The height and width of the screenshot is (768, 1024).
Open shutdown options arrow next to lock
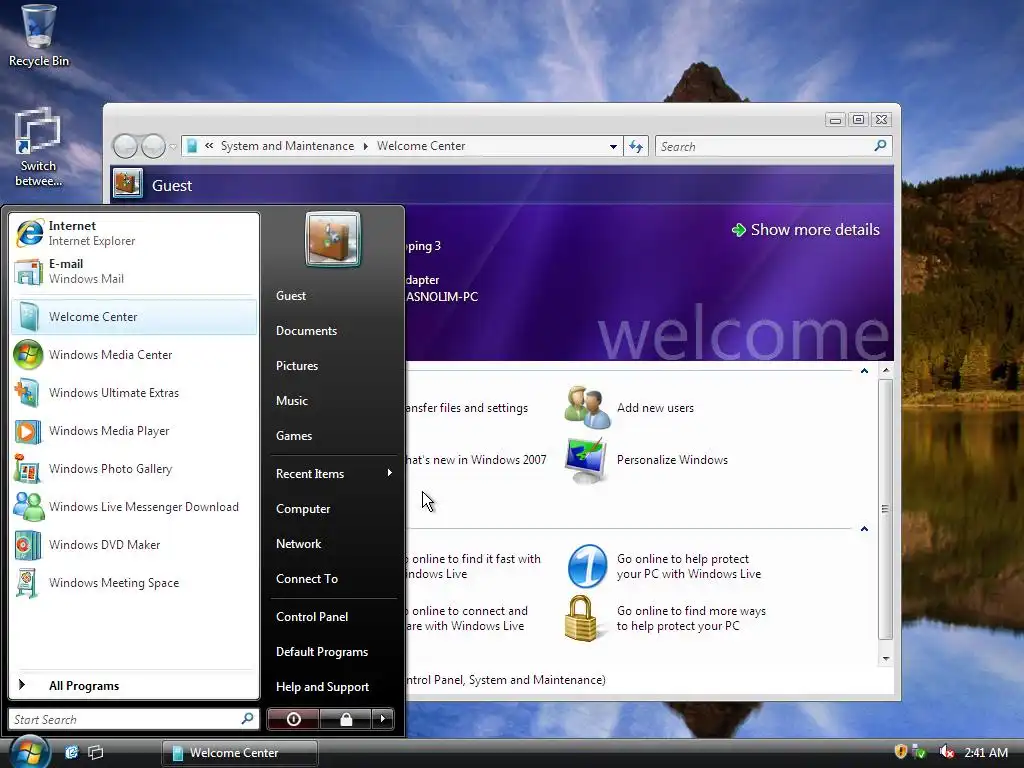383,719
